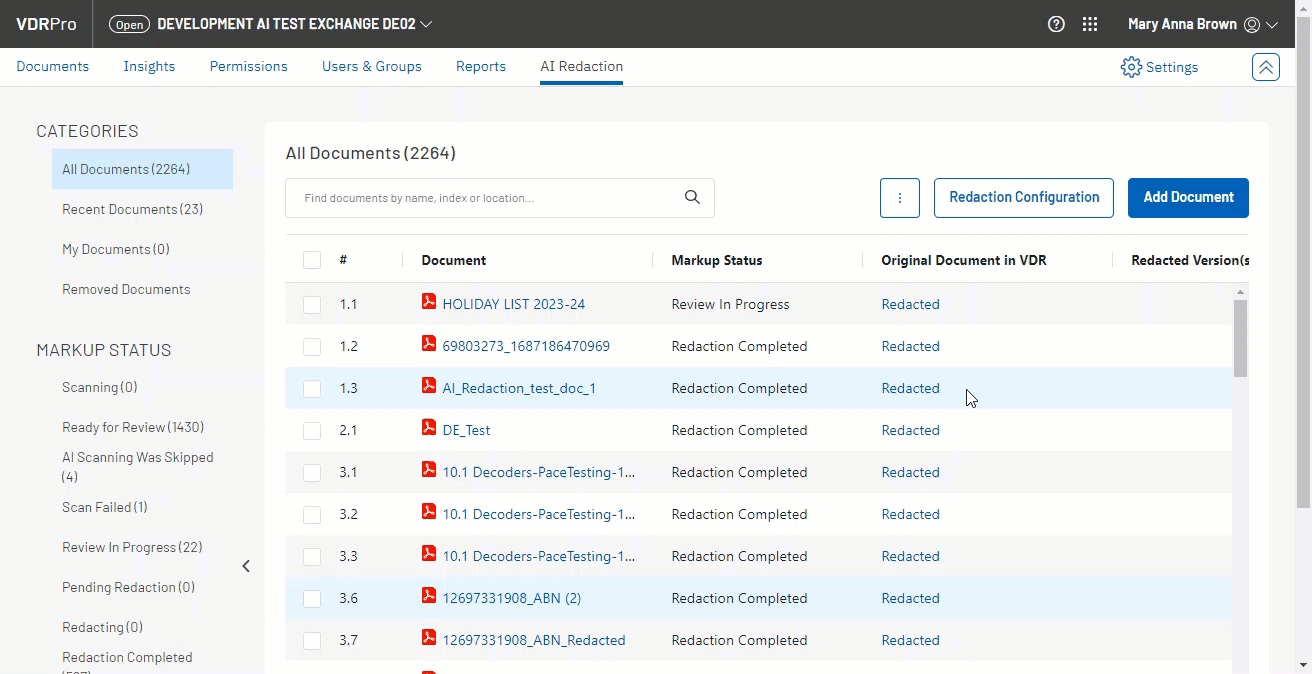Open the Documents tab
This screenshot has width=1312, height=674.
52,66
